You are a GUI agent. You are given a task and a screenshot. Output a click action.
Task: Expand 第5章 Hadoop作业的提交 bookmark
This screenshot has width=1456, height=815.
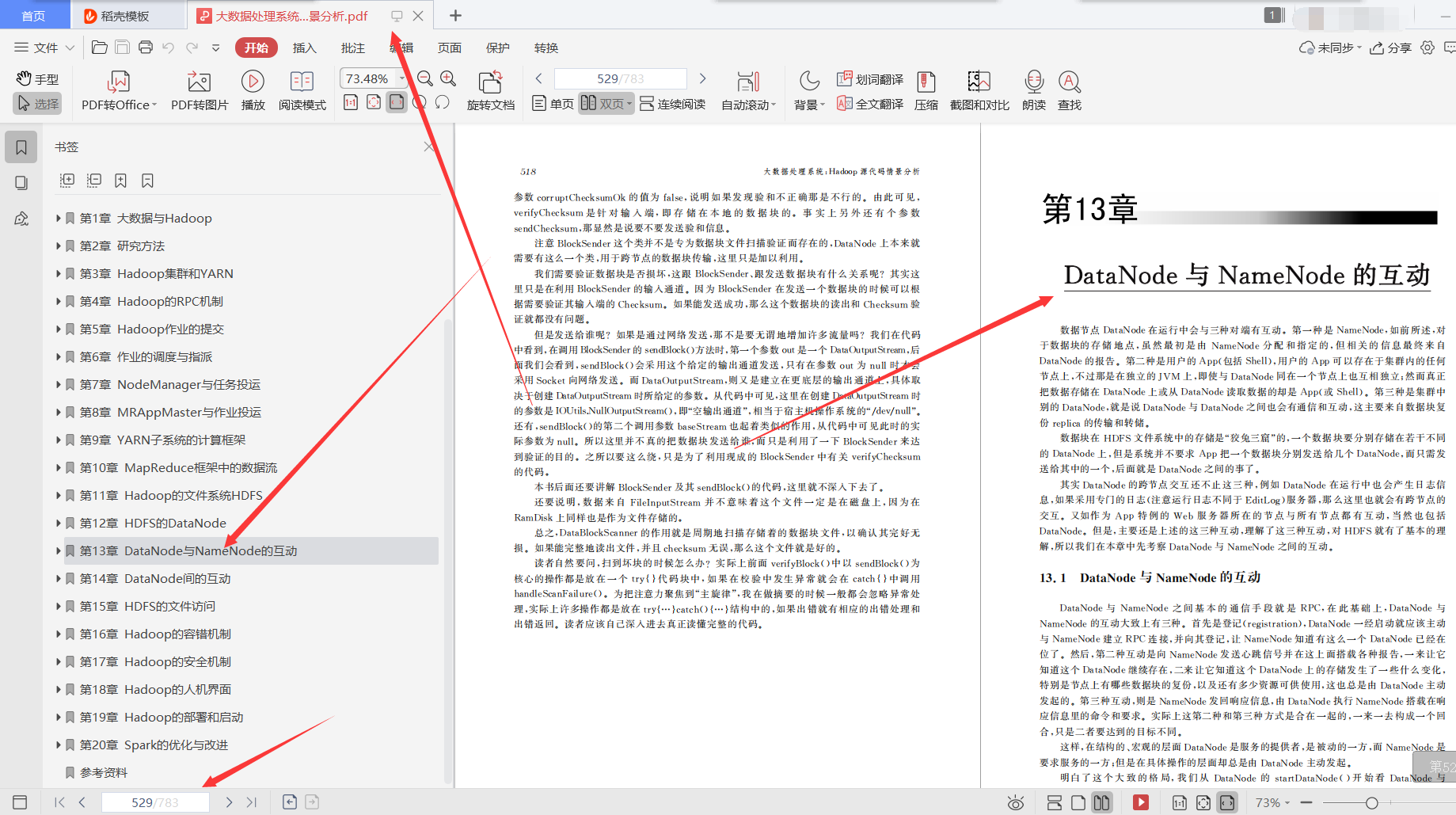click(59, 329)
